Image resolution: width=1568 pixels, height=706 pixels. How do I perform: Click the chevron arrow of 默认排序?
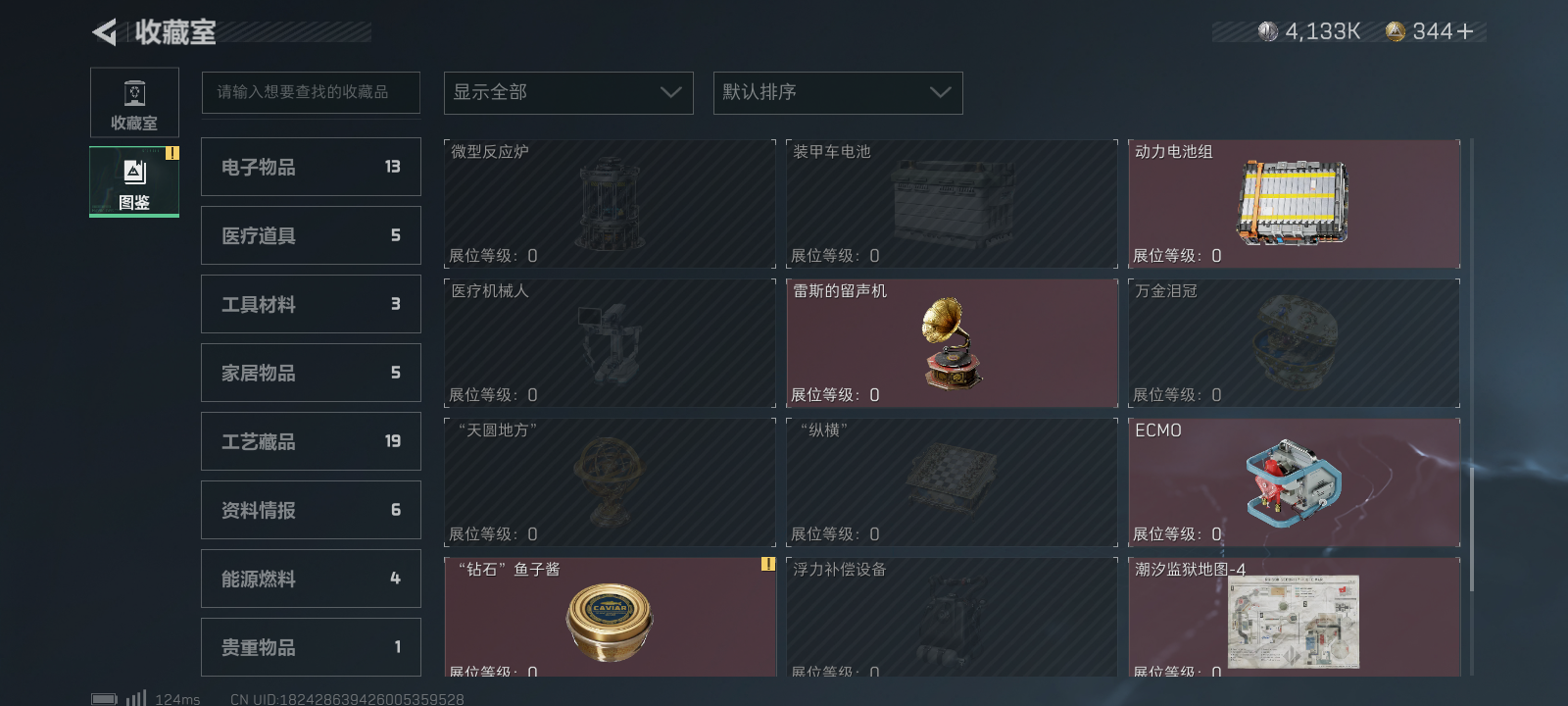coord(940,92)
